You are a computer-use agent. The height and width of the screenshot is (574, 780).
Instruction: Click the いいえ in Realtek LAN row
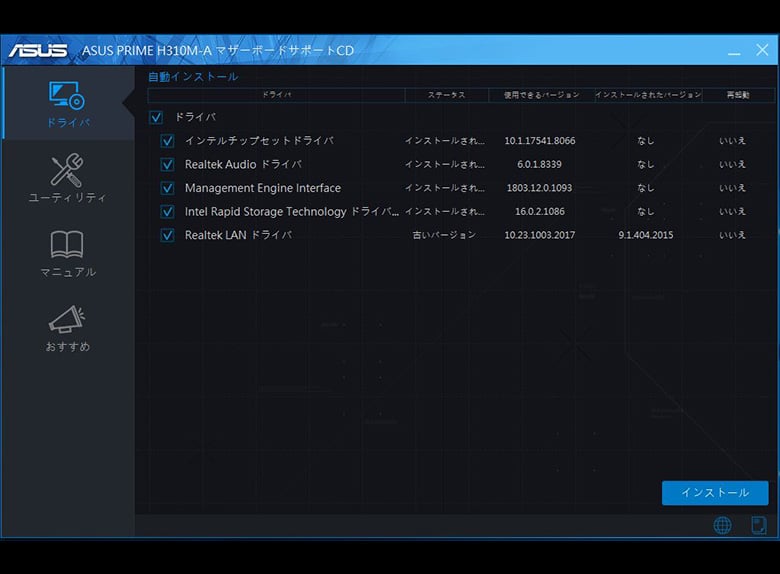coord(732,235)
